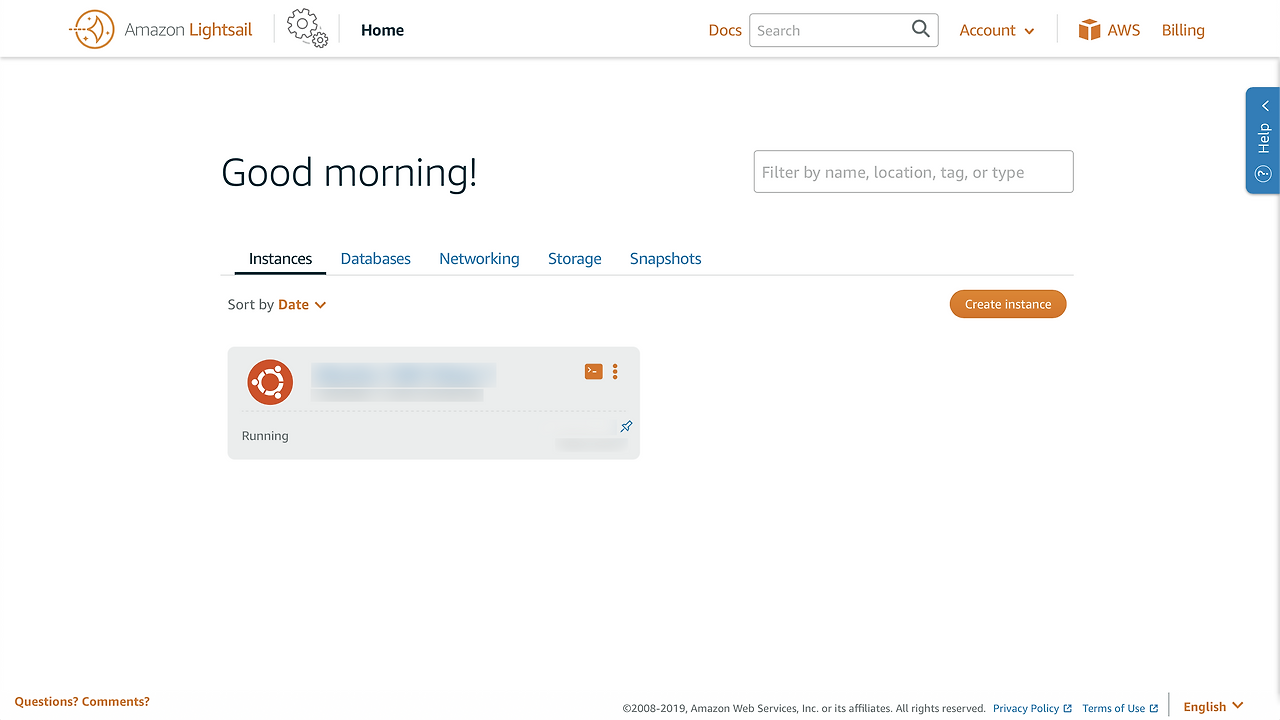Viewport: 1280px width, 720px height.
Task: Toggle the pin icon on instance card
Action: [626, 427]
